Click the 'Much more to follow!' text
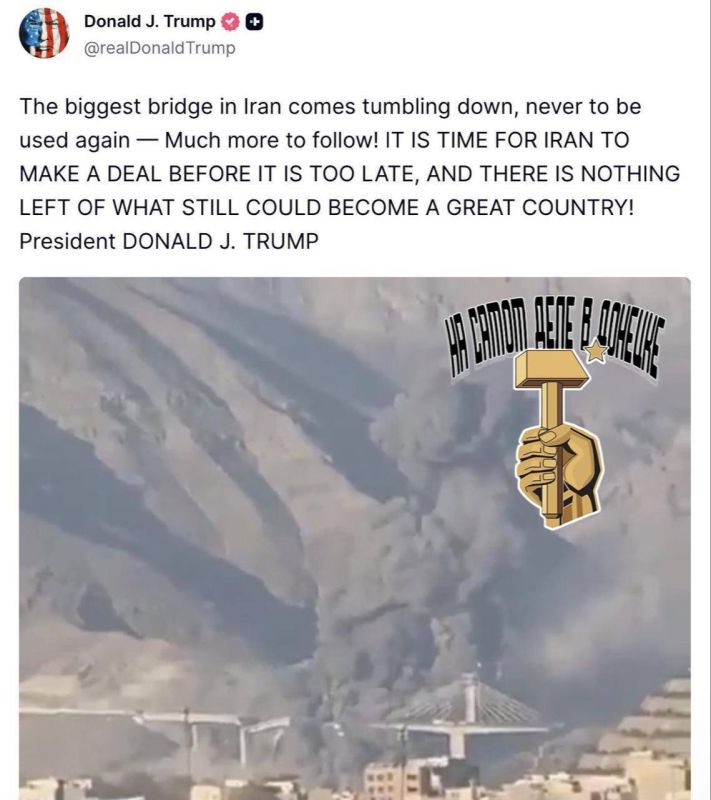This screenshot has height=800, width=711. 271,140
